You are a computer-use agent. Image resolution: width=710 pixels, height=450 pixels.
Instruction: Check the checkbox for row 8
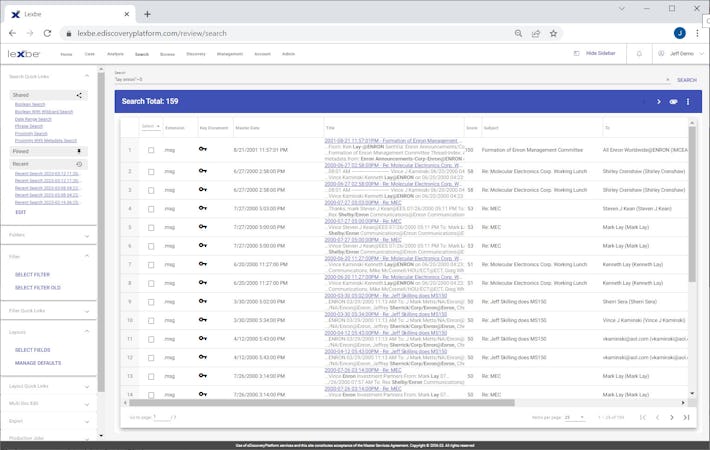tap(151, 283)
